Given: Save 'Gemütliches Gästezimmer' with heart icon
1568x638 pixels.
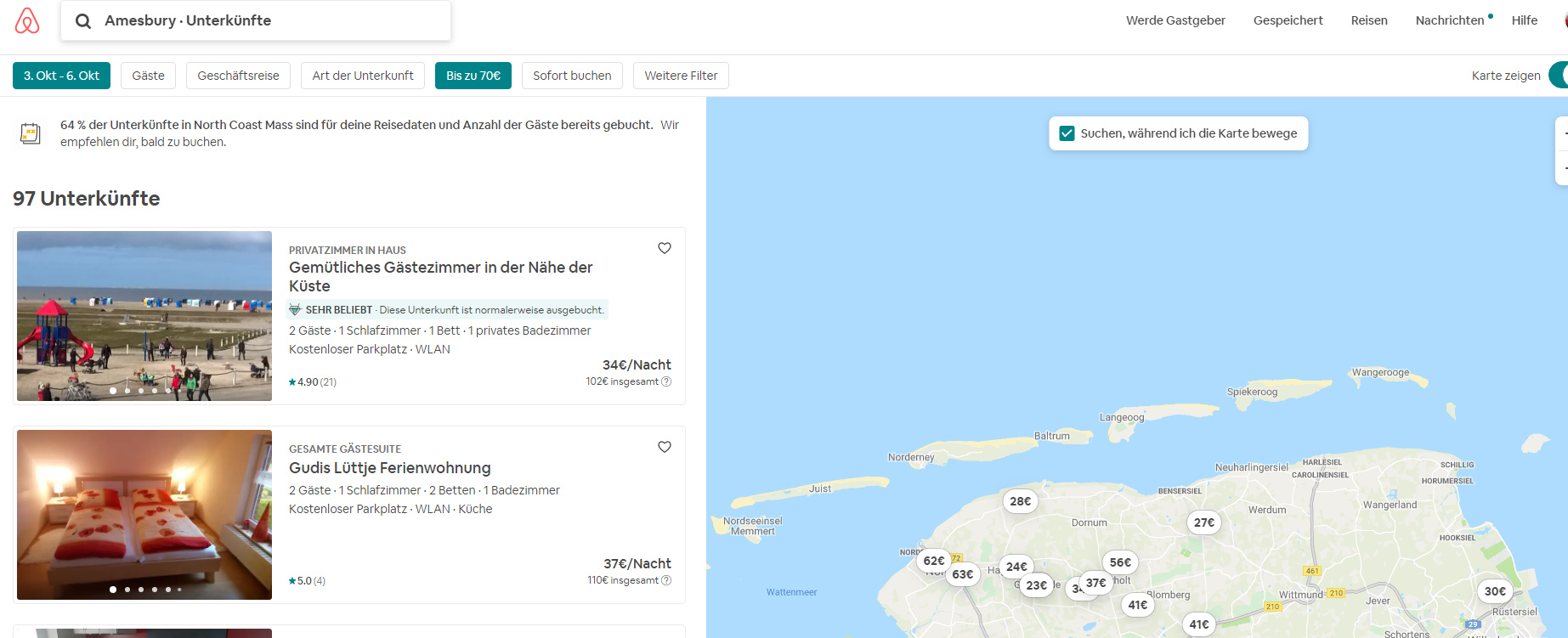Looking at the screenshot, I should tap(665, 248).
